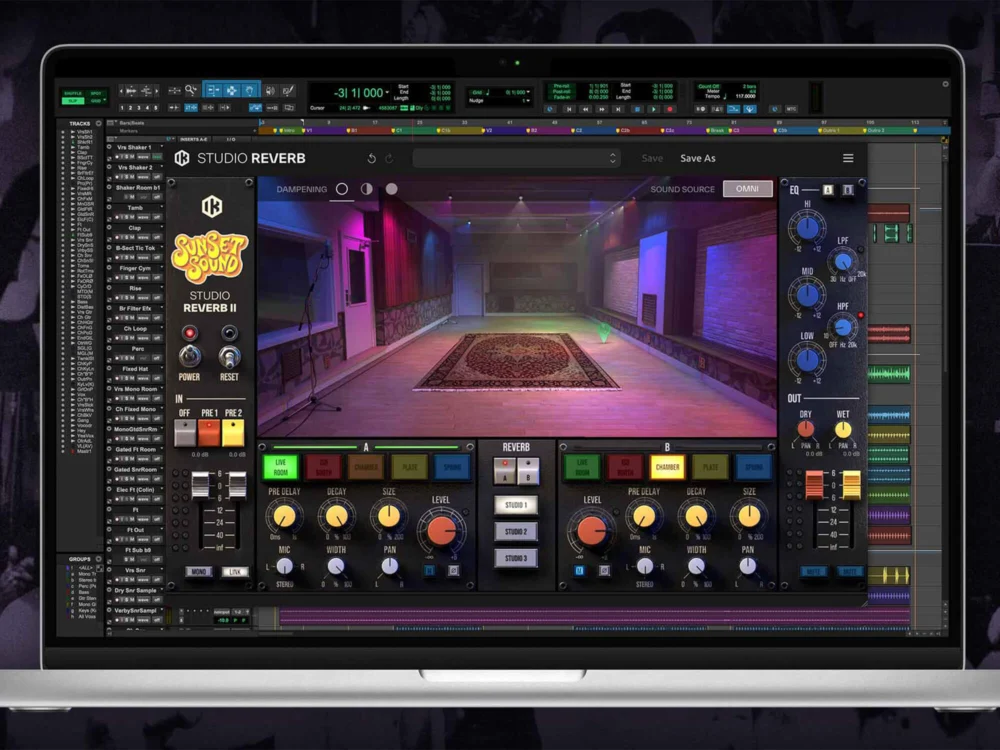Click the undo arrow in plugin header

point(372,158)
